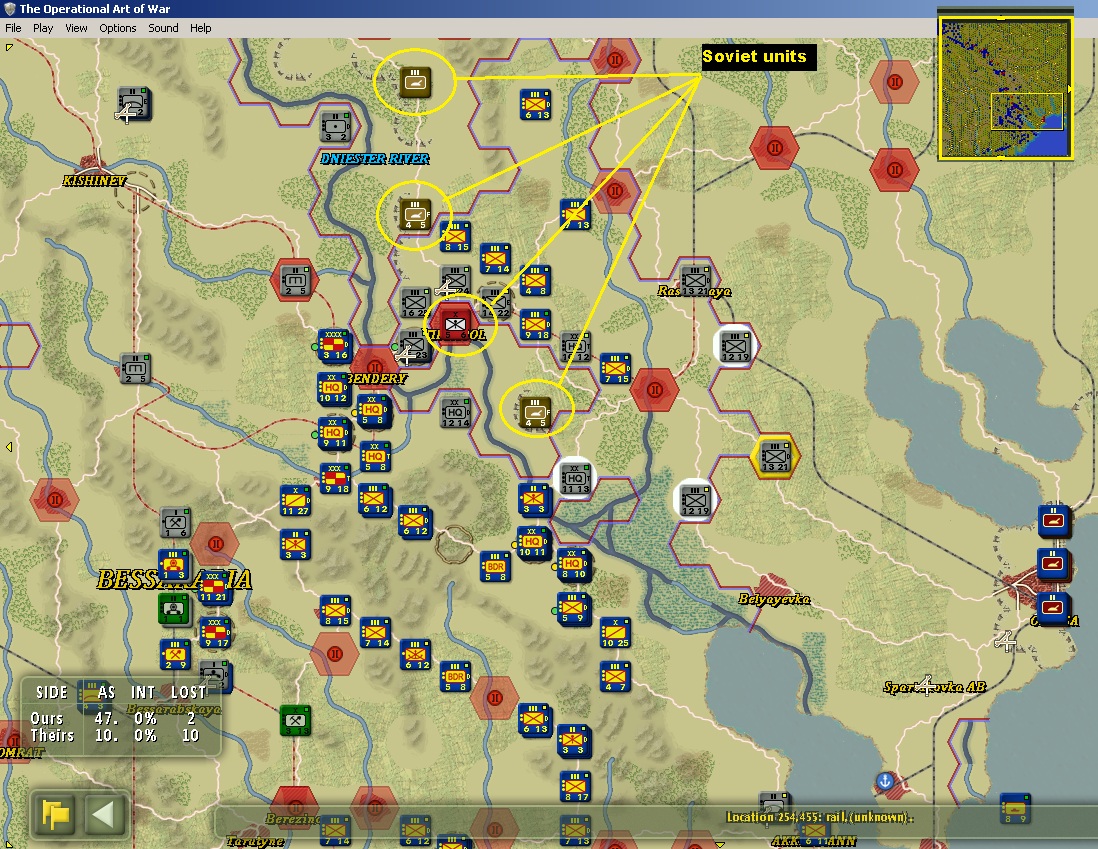
Task: Select the infantry regiment rated 4-8
Action: pos(535,281)
